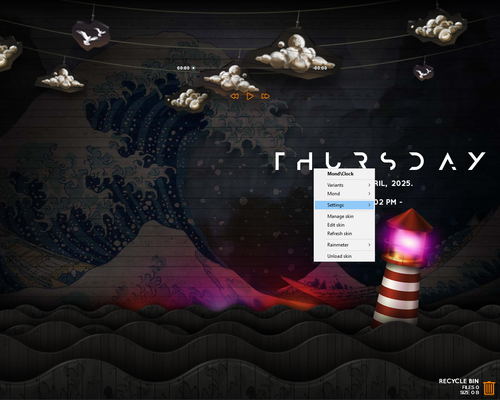This screenshot has width=500, height=400.
Task: Click the elapsed time 00:00 label
Action: 183,68
